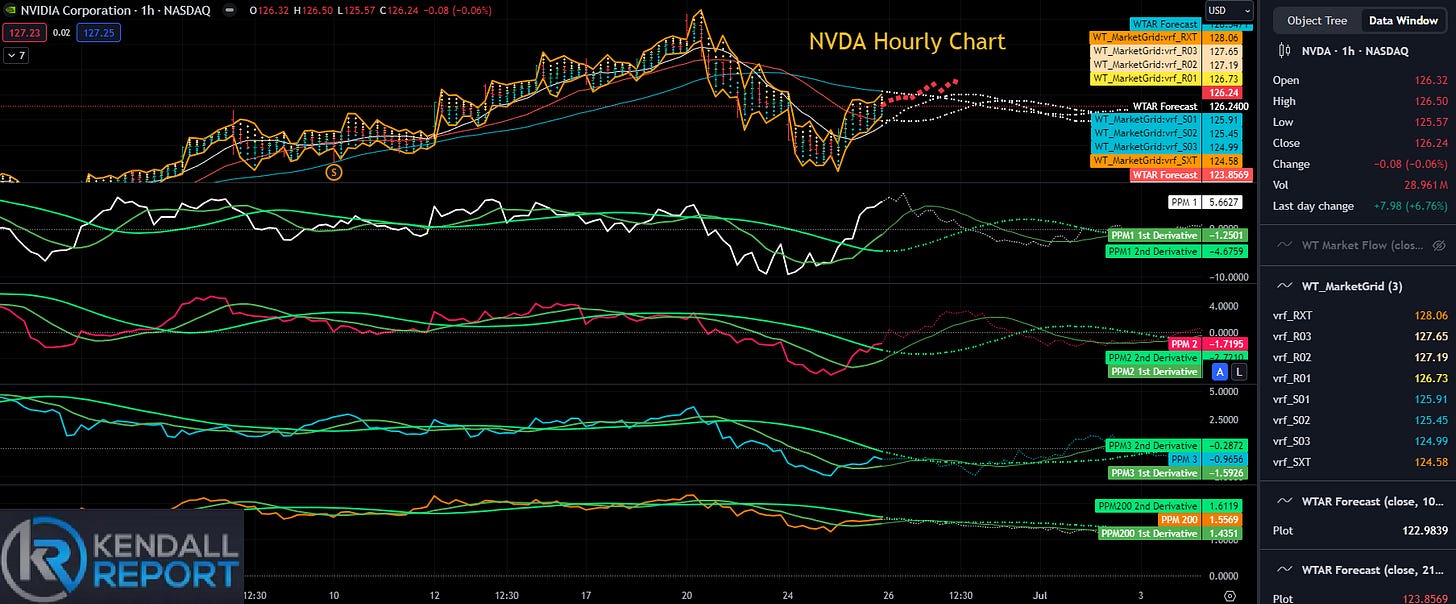Click the red WTAR Forecast 123.8569 label
1456x604 pixels.
(1193, 175)
